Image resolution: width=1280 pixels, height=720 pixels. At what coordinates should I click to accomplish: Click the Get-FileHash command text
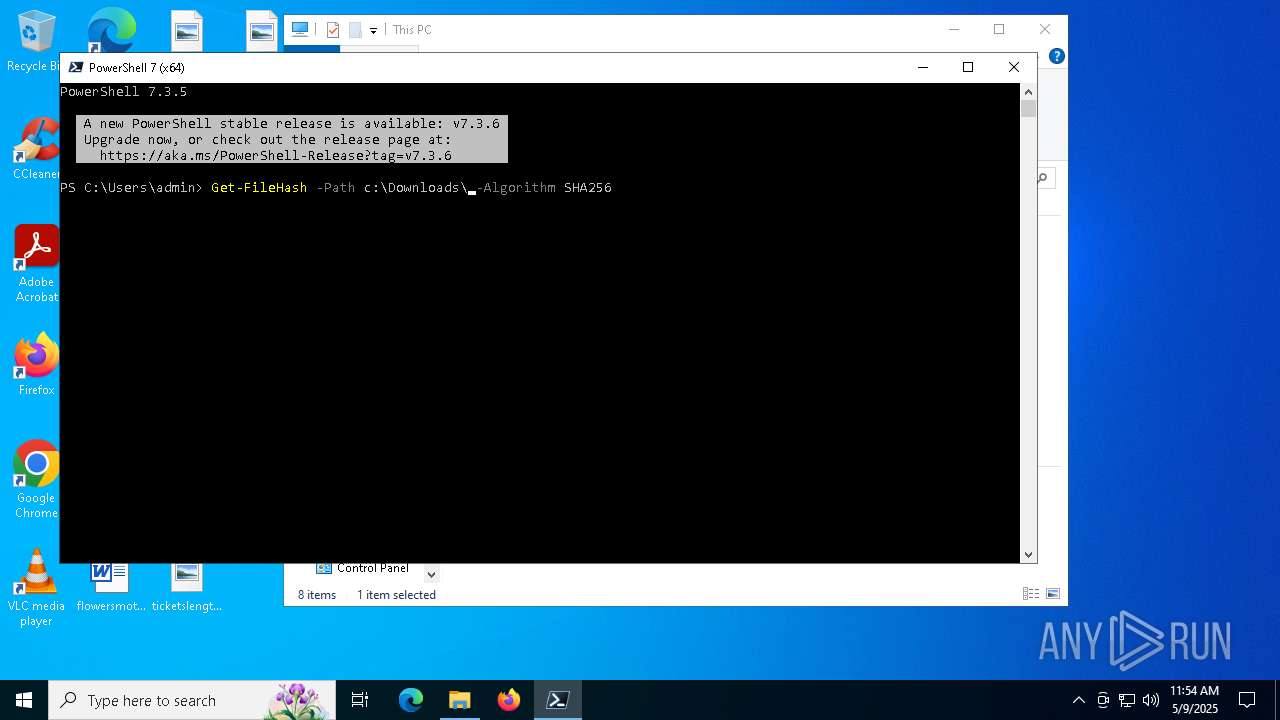tap(259, 188)
